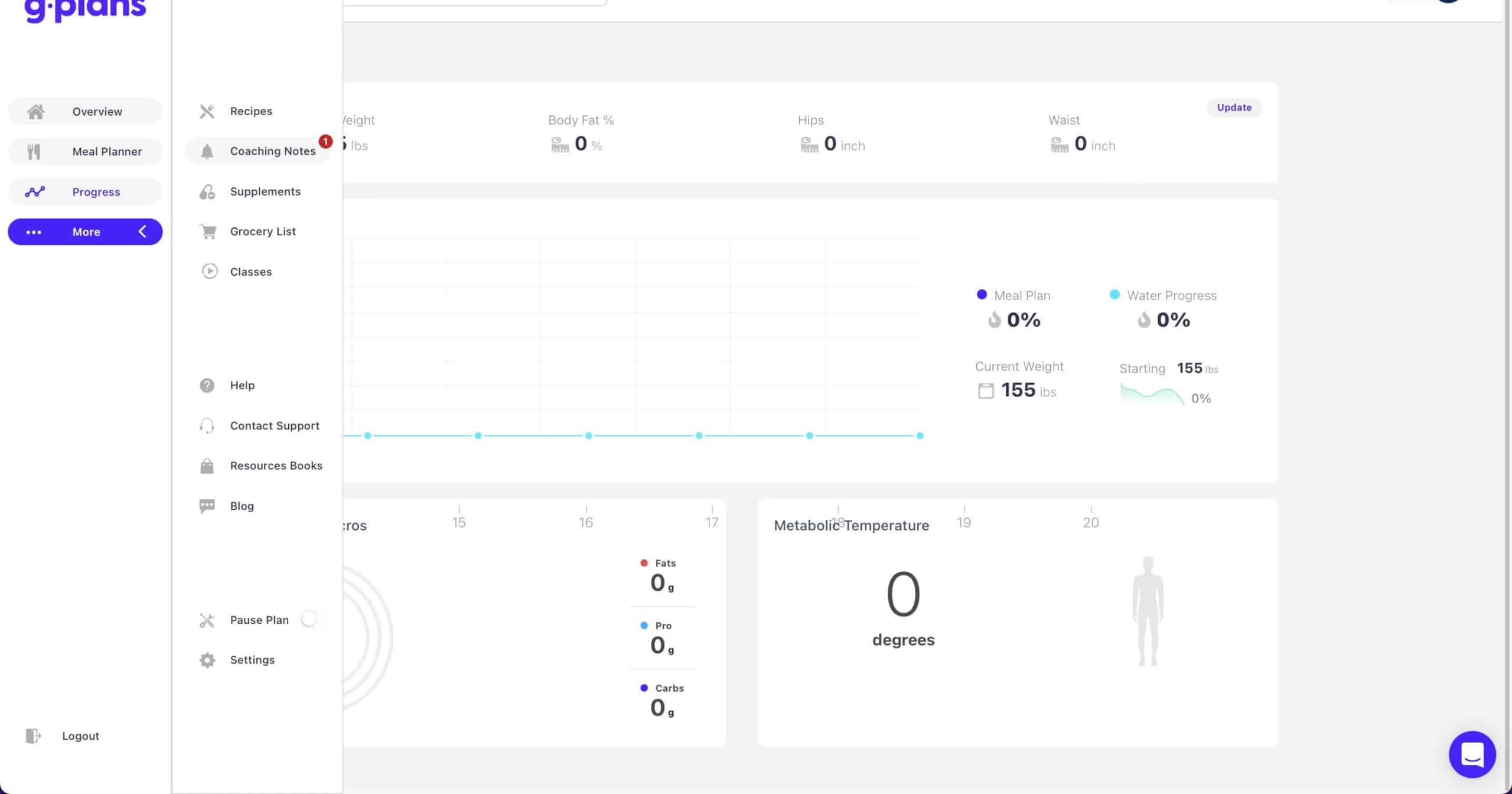
Task: Click the g-plans logo
Action: pyautogui.click(x=85, y=9)
